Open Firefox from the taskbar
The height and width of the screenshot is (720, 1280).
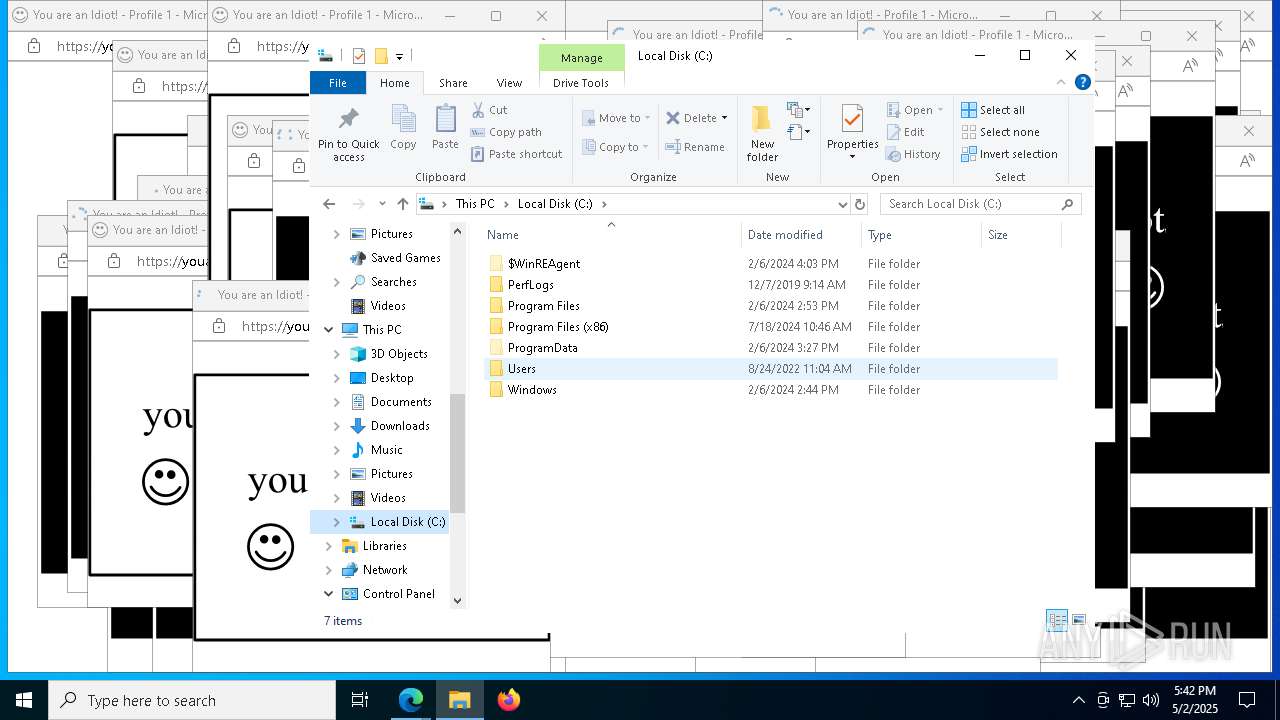click(509, 700)
